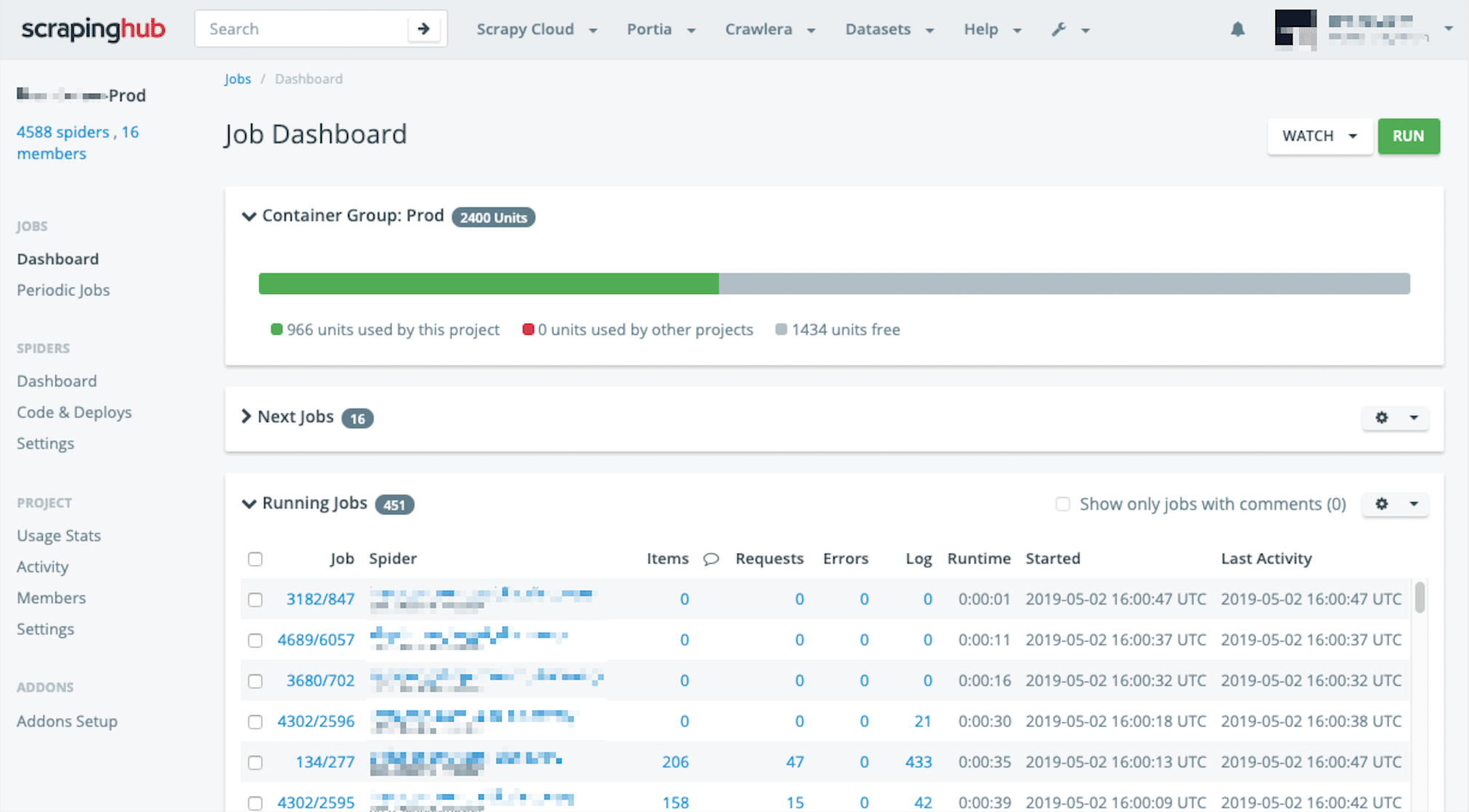This screenshot has height=812, width=1469.
Task: Open log count 433
Action: click(919, 762)
